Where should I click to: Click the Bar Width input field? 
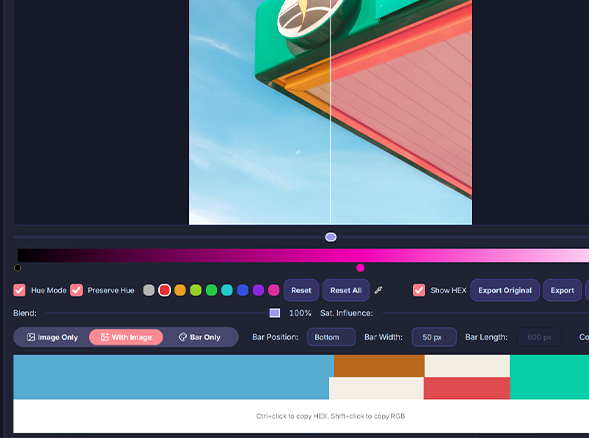(434, 337)
